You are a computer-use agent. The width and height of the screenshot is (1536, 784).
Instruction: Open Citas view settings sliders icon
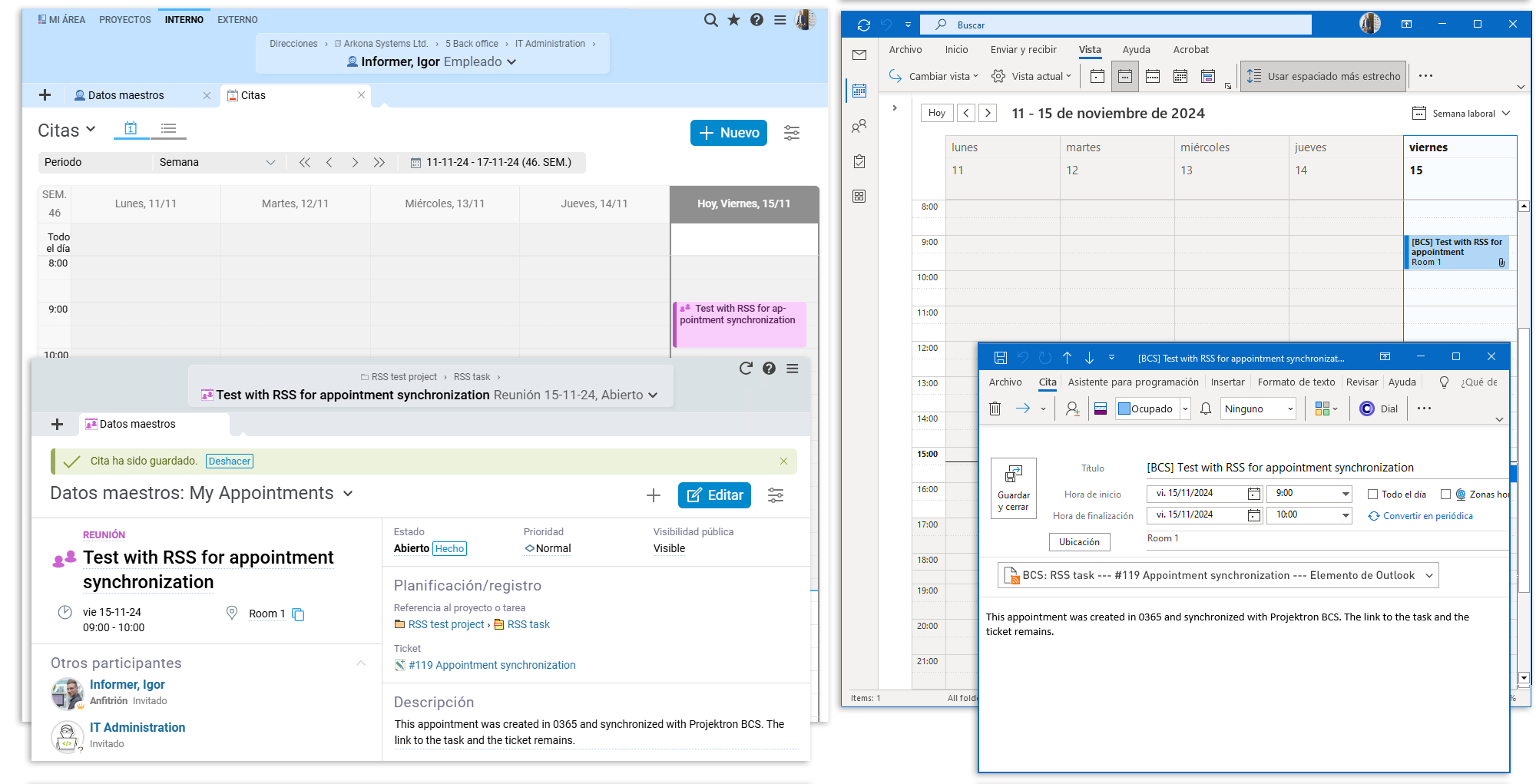[792, 133]
